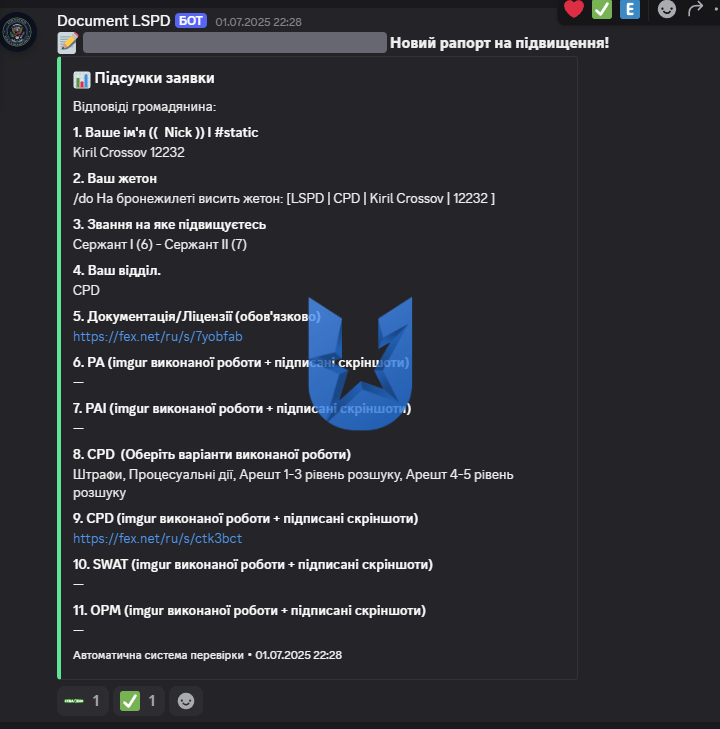Click the БОТ badge next to username
Viewport: 720px width, 729px height.
pyautogui.click(x=191, y=21)
